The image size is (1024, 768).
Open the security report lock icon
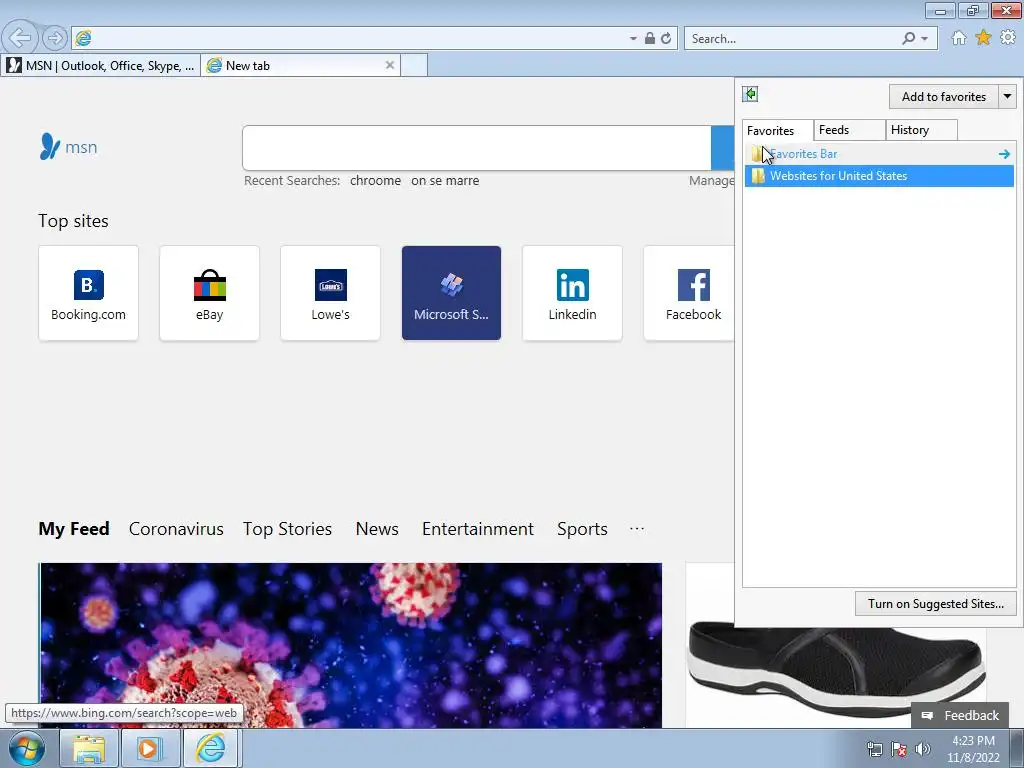click(650, 39)
